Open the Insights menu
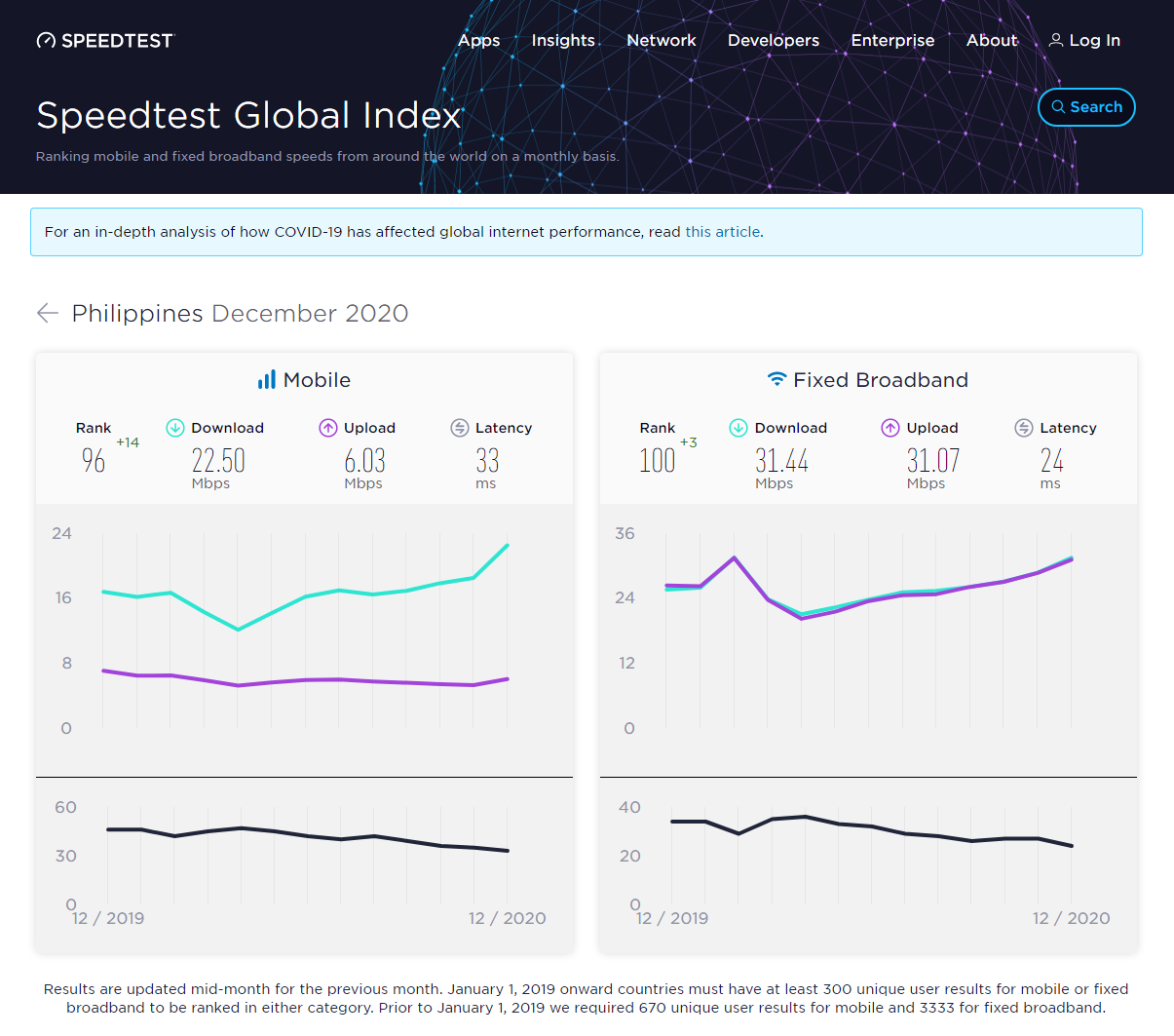The height and width of the screenshot is (1036, 1174). coord(563,40)
